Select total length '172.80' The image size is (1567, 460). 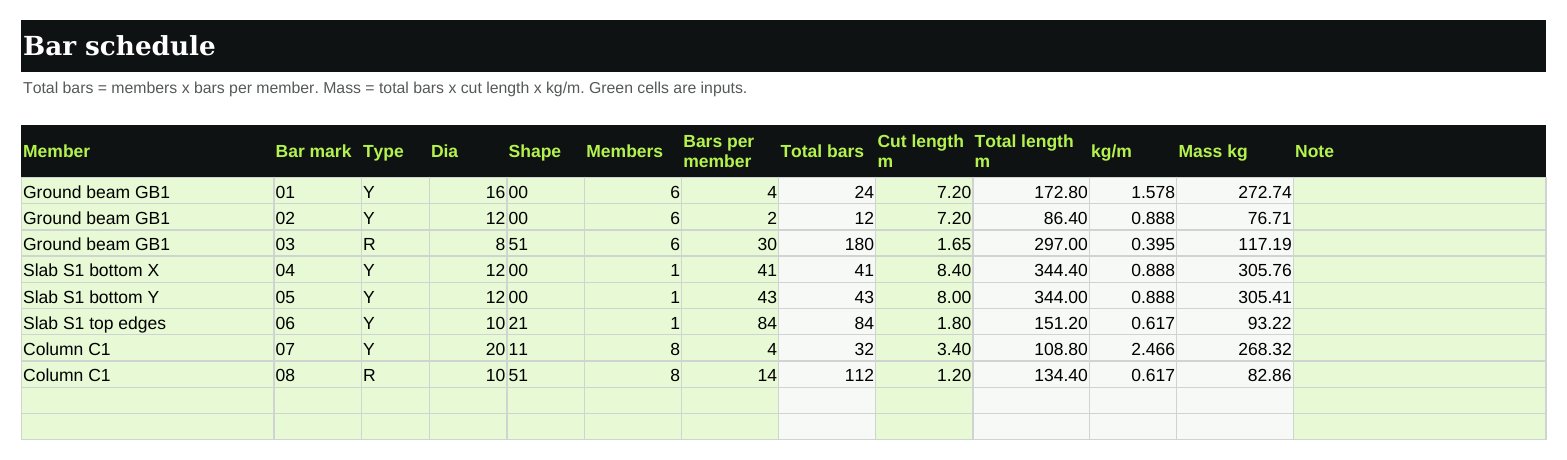pos(1031,192)
